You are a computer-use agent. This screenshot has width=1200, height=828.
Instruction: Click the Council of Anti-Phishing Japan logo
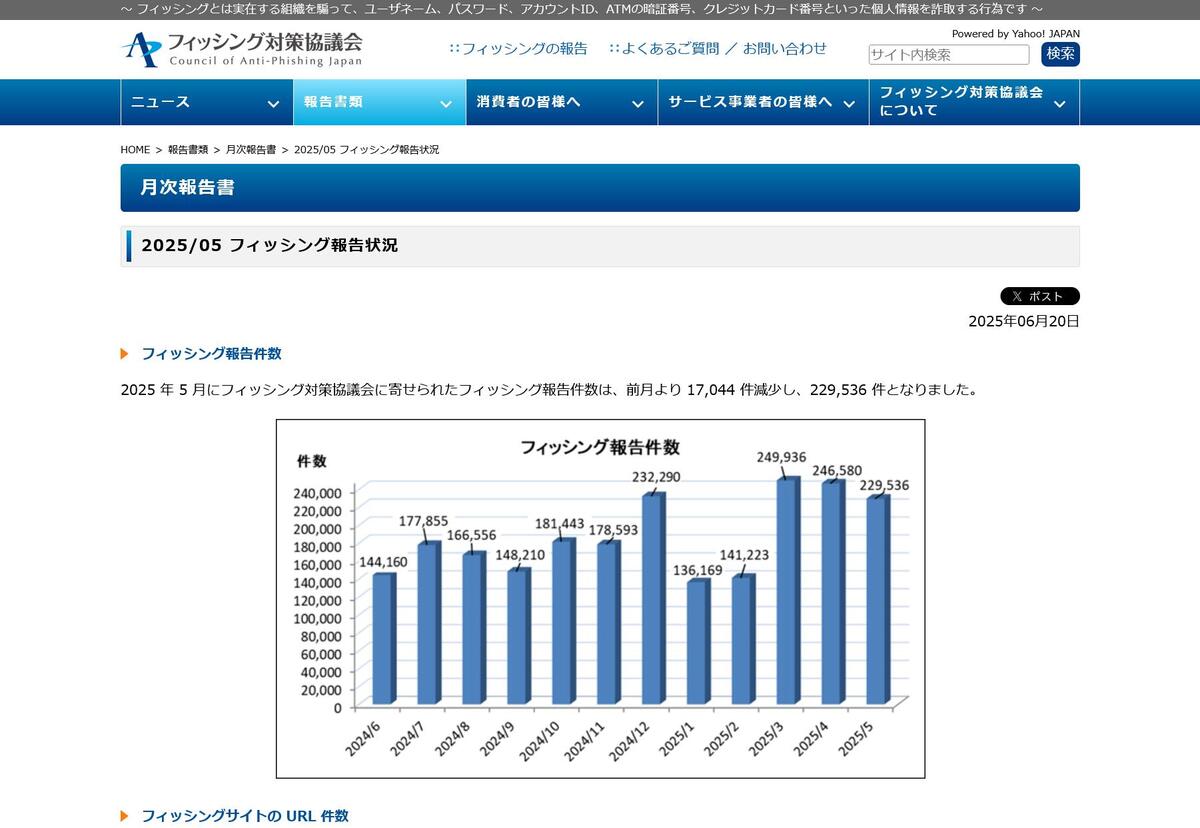tap(242, 49)
